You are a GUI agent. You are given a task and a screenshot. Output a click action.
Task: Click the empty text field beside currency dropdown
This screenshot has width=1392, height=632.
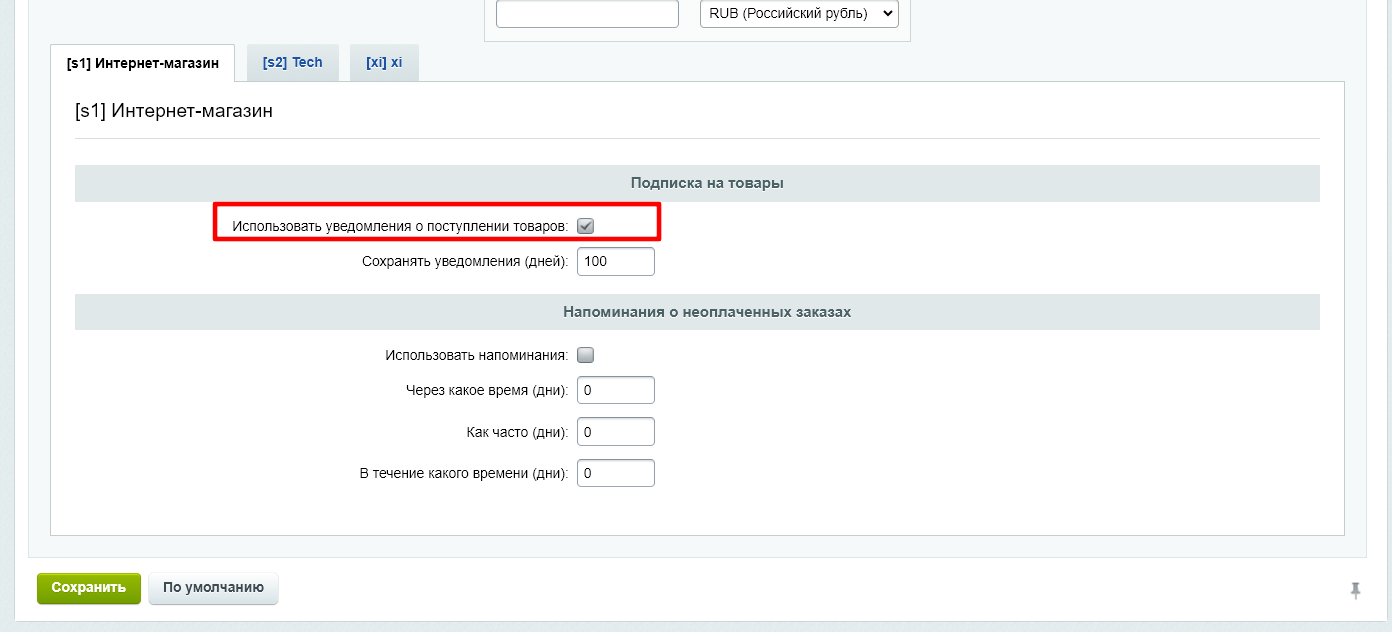tap(587, 14)
